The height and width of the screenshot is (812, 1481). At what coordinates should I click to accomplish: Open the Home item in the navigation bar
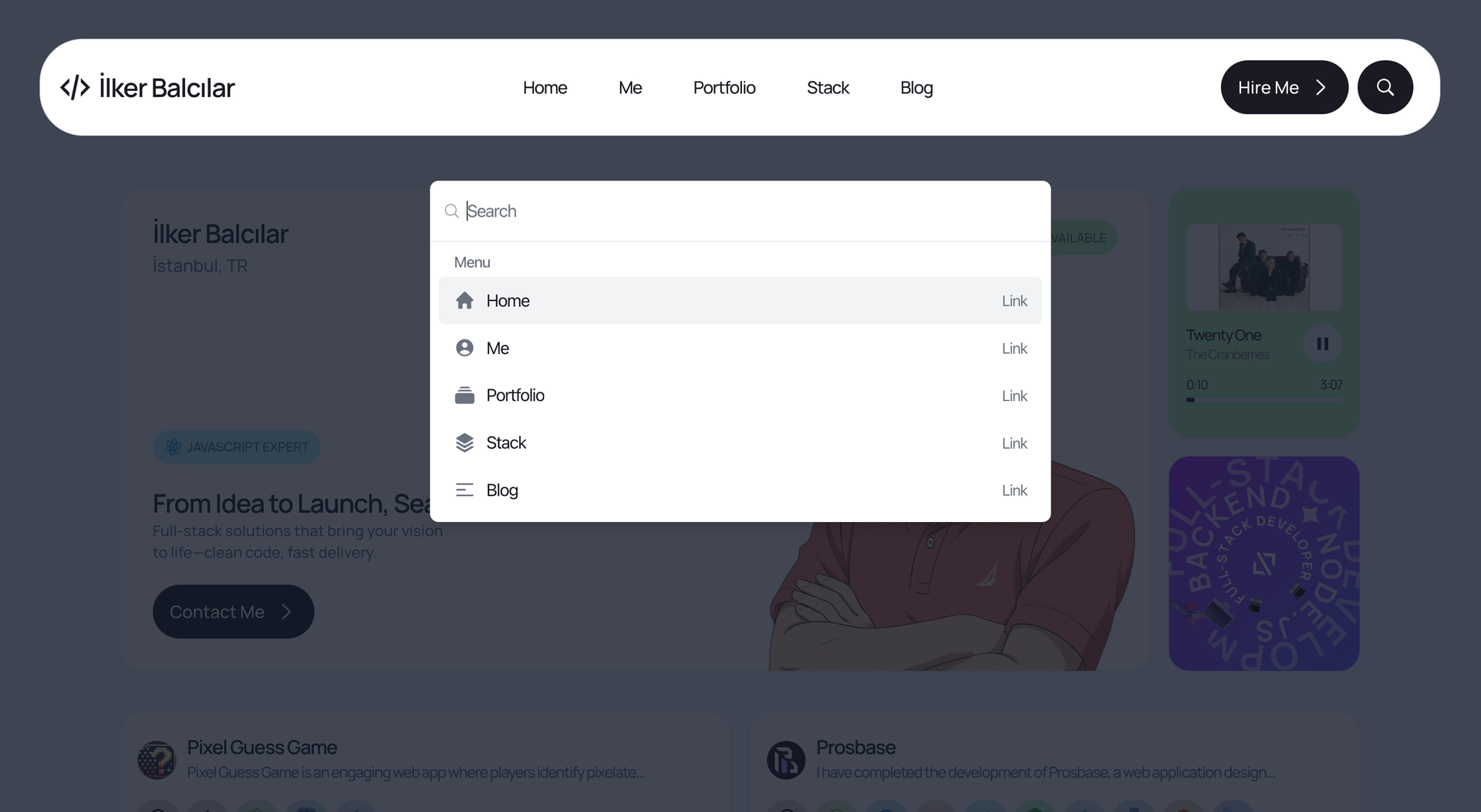pyautogui.click(x=545, y=87)
